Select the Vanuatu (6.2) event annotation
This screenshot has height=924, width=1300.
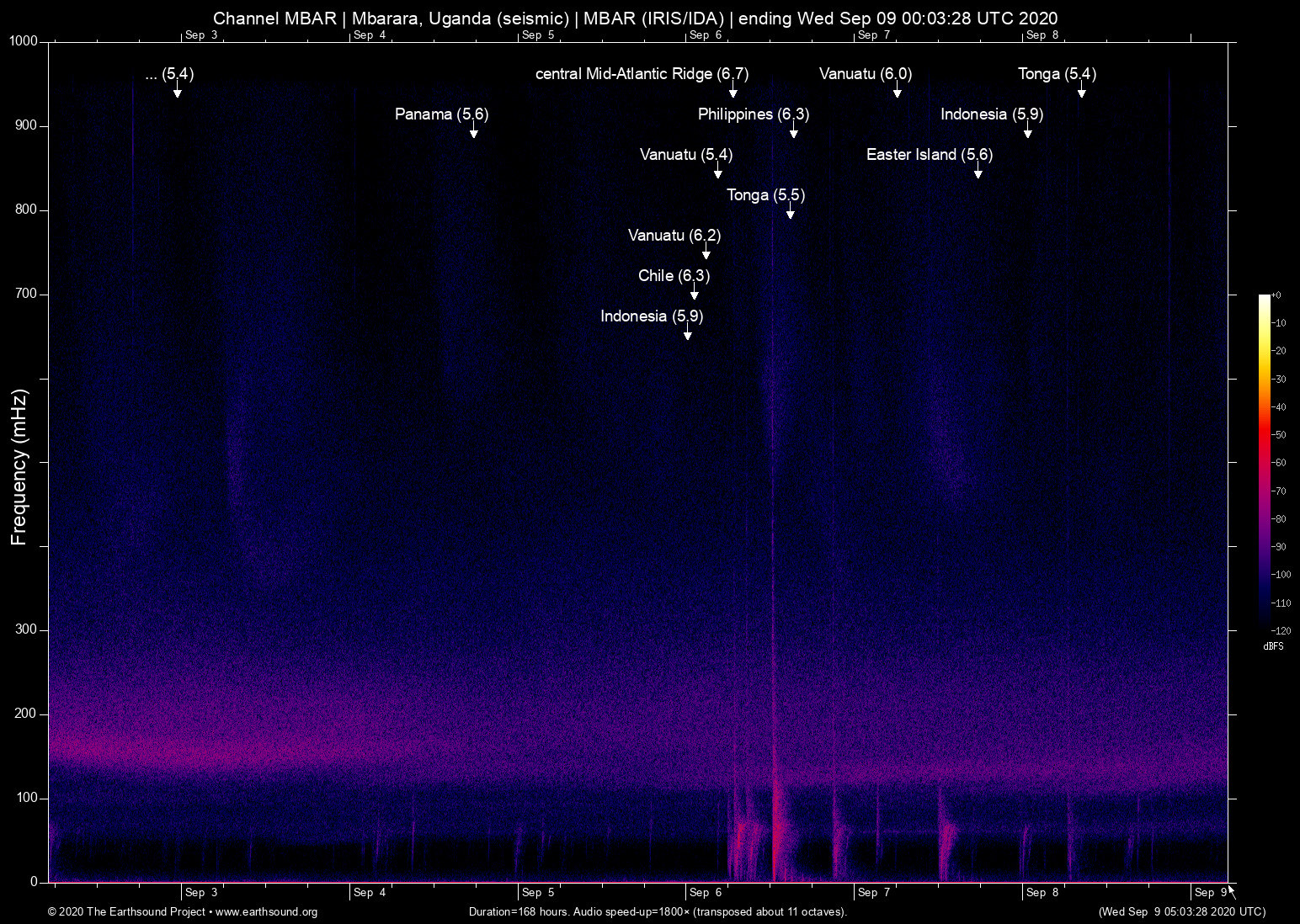(674, 236)
